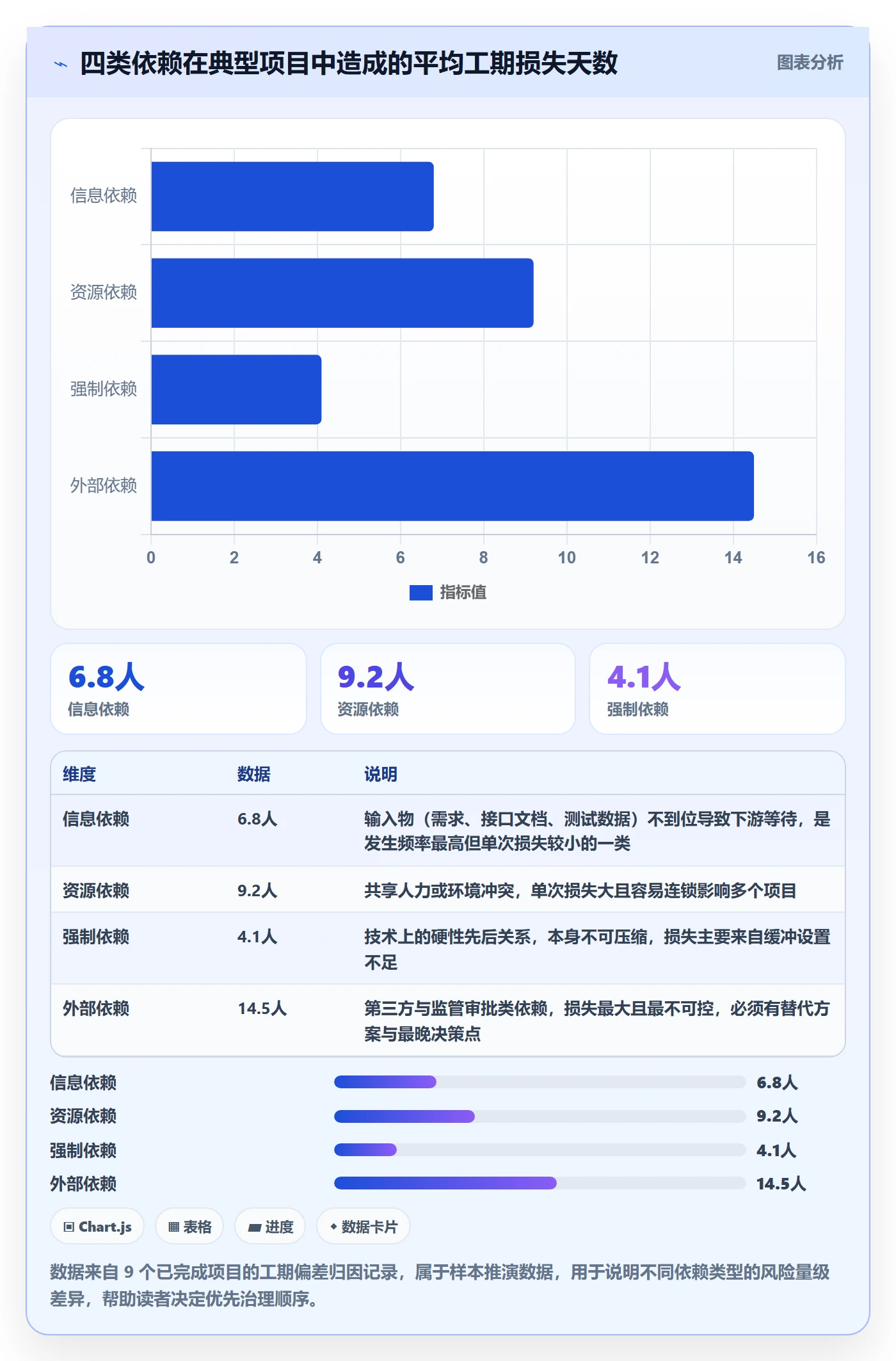Click the 图表分析 label in the header
The height and width of the screenshot is (1361, 896).
click(810, 63)
